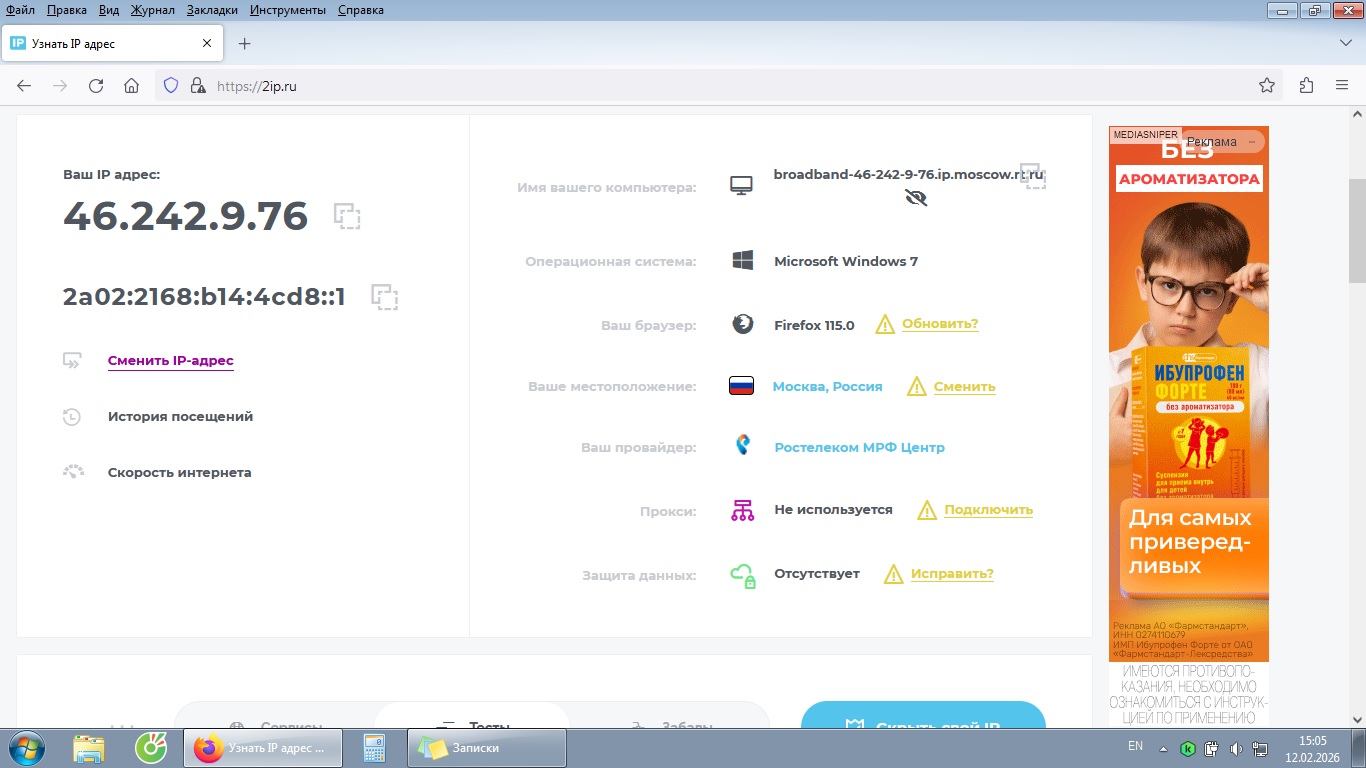Click the clock icon beside История посещений

[x=72, y=417]
